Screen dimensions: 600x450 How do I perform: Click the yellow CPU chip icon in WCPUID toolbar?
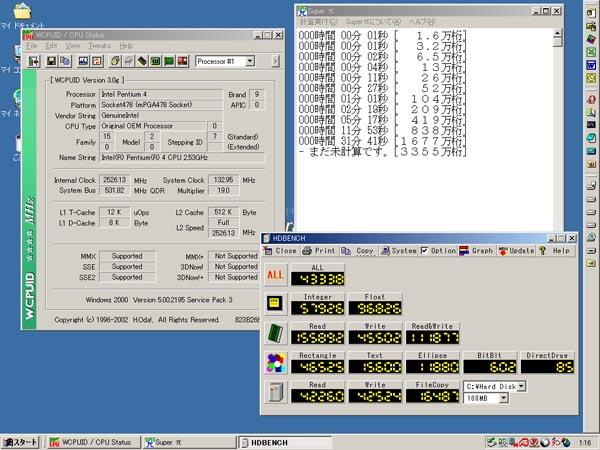click(115, 61)
